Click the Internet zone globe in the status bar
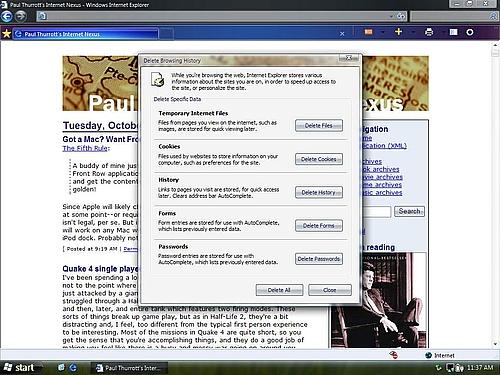Image resolution: width=500 pixels, height=375 pixels. (429, 355)
